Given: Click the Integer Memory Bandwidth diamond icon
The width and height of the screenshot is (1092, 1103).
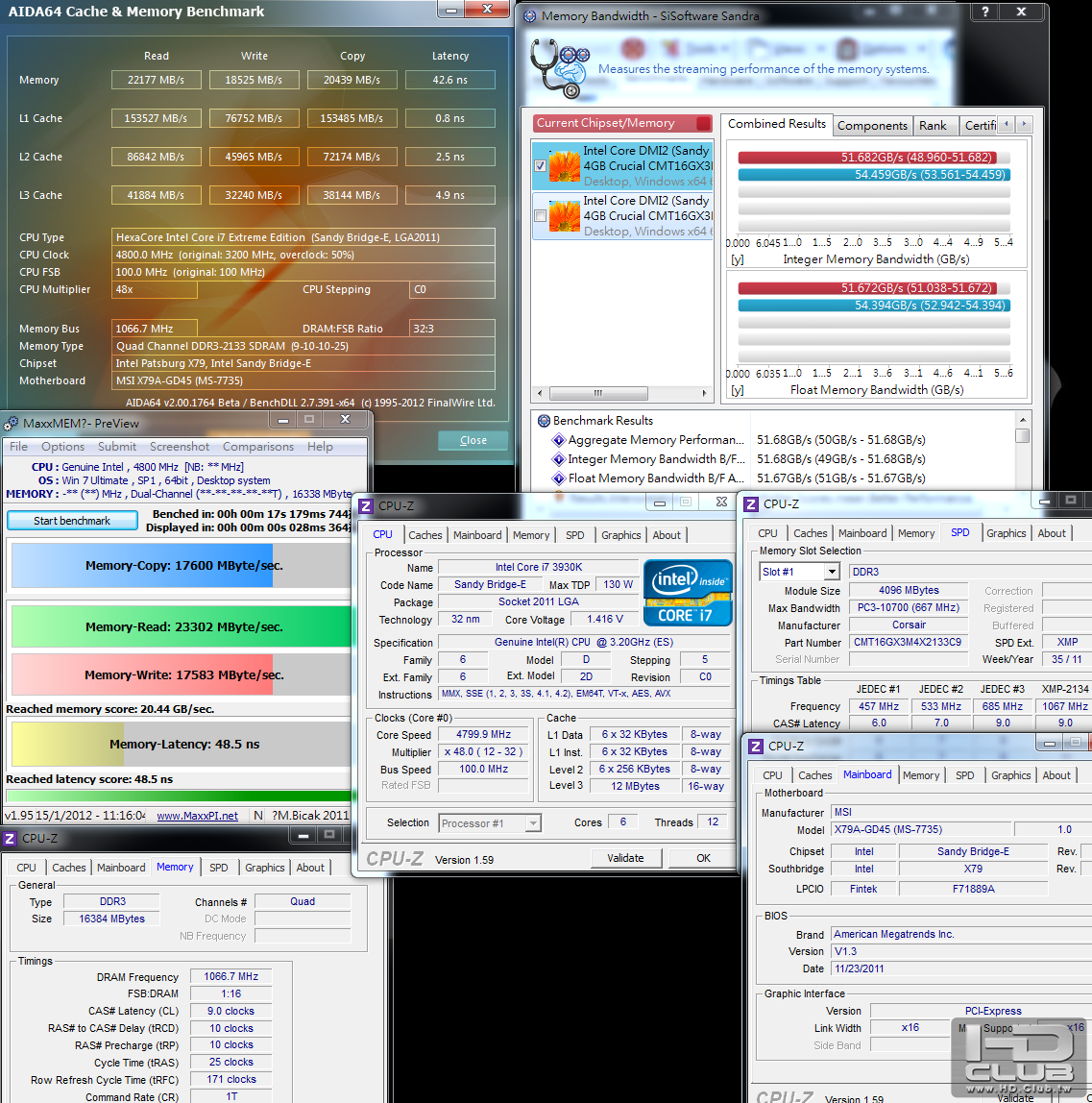Looking at the screenshot, I should [x=559, y=459].
